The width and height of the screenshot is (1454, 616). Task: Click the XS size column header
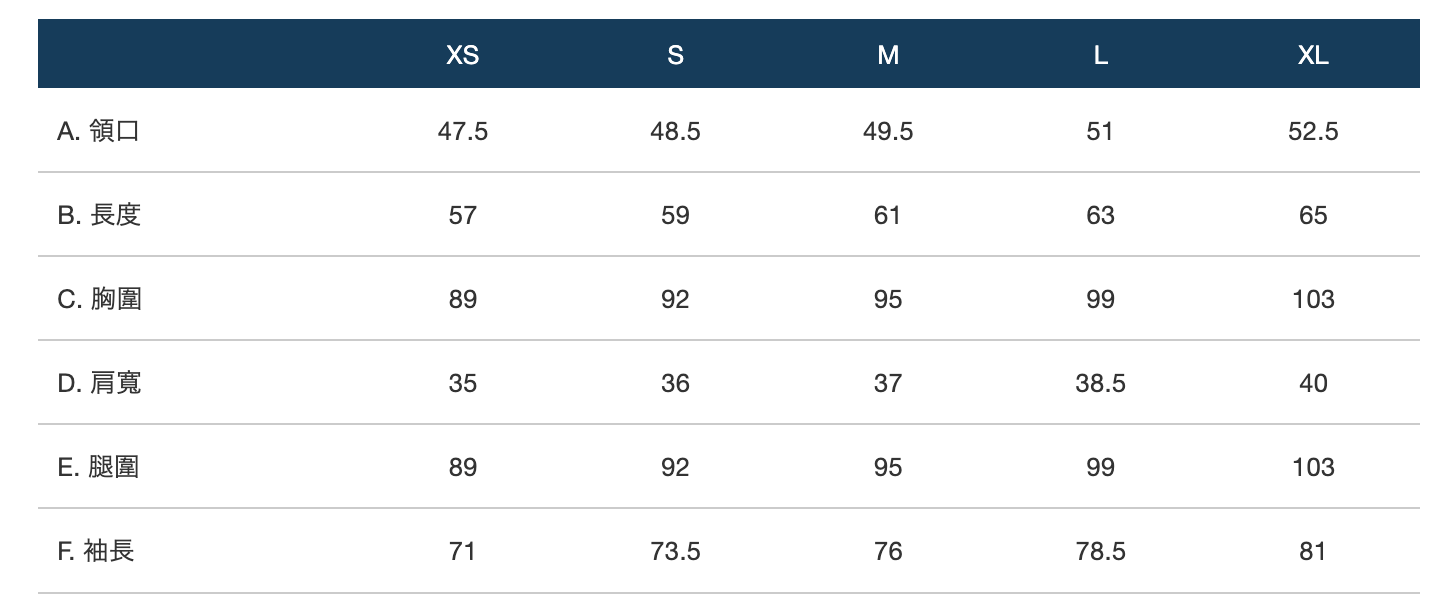tap(462, 56)
